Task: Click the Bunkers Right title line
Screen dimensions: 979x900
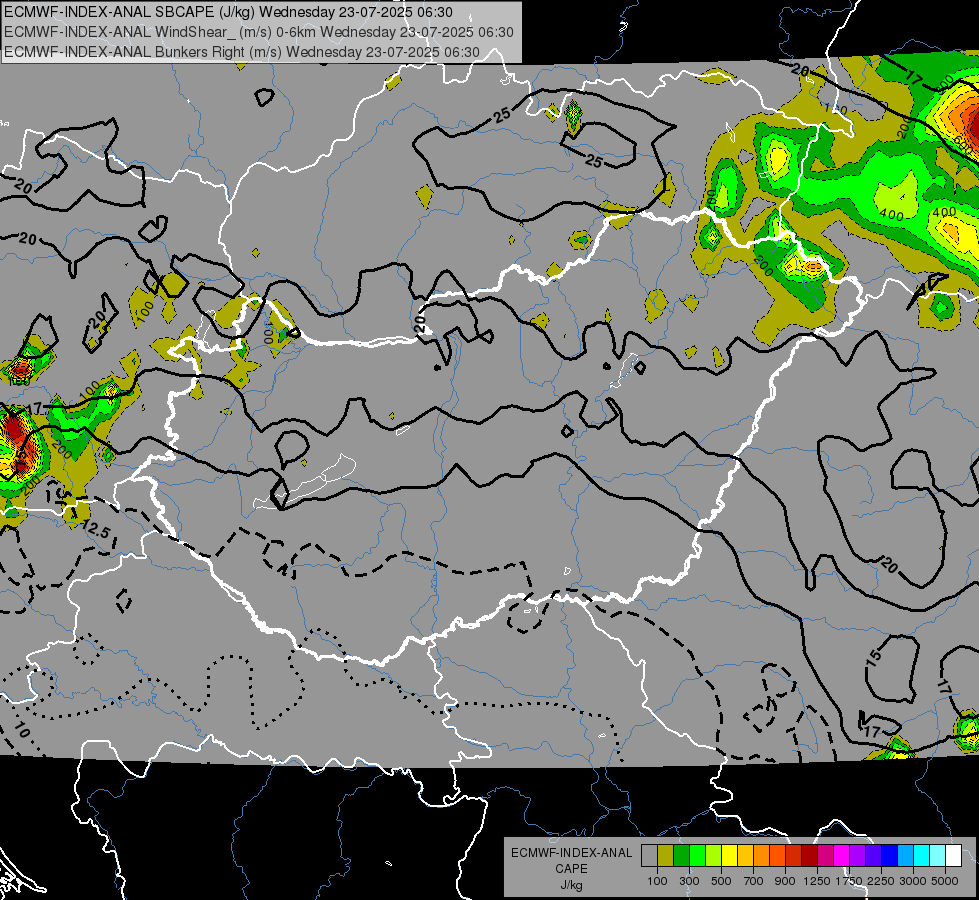Action: [242, 52]
